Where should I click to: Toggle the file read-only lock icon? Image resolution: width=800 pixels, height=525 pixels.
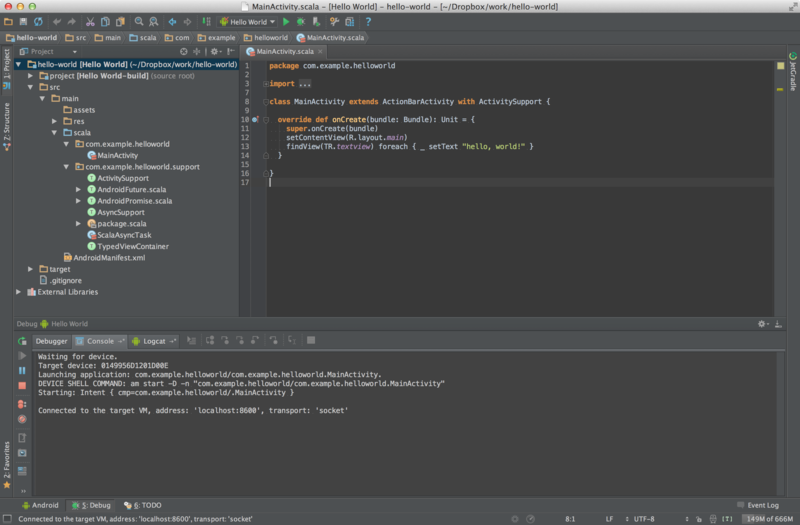[x=698, y=519]
